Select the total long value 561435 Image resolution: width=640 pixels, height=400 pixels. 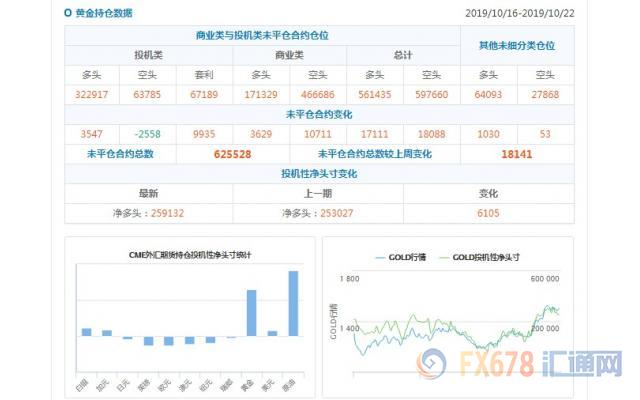pyautogui.click(x=375, y=95)
